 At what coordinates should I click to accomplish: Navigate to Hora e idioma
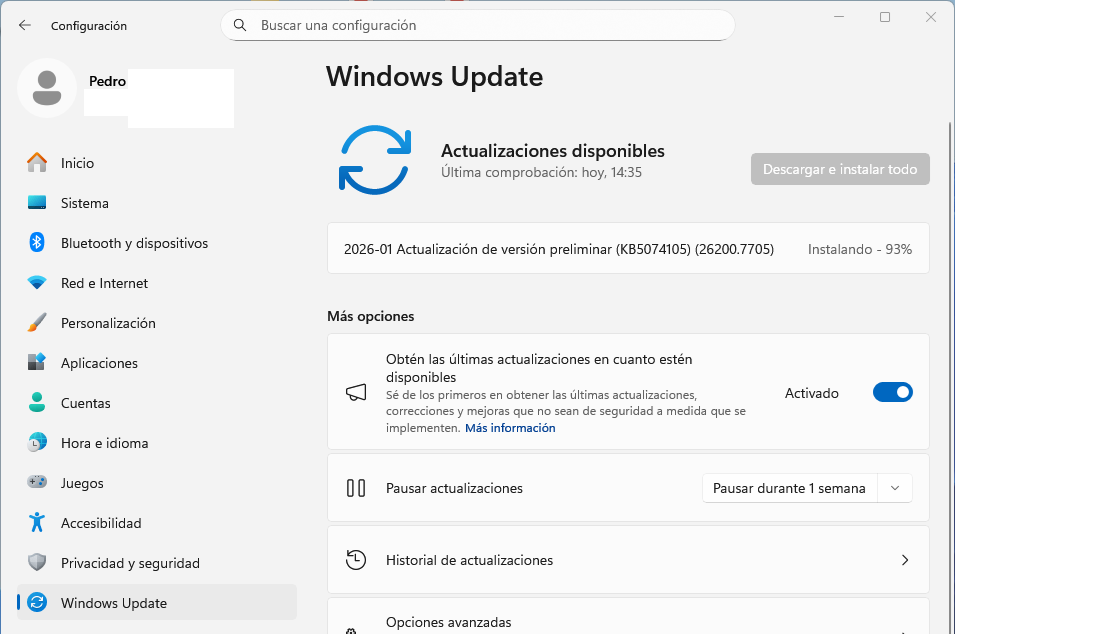click(x=104, y=443)
